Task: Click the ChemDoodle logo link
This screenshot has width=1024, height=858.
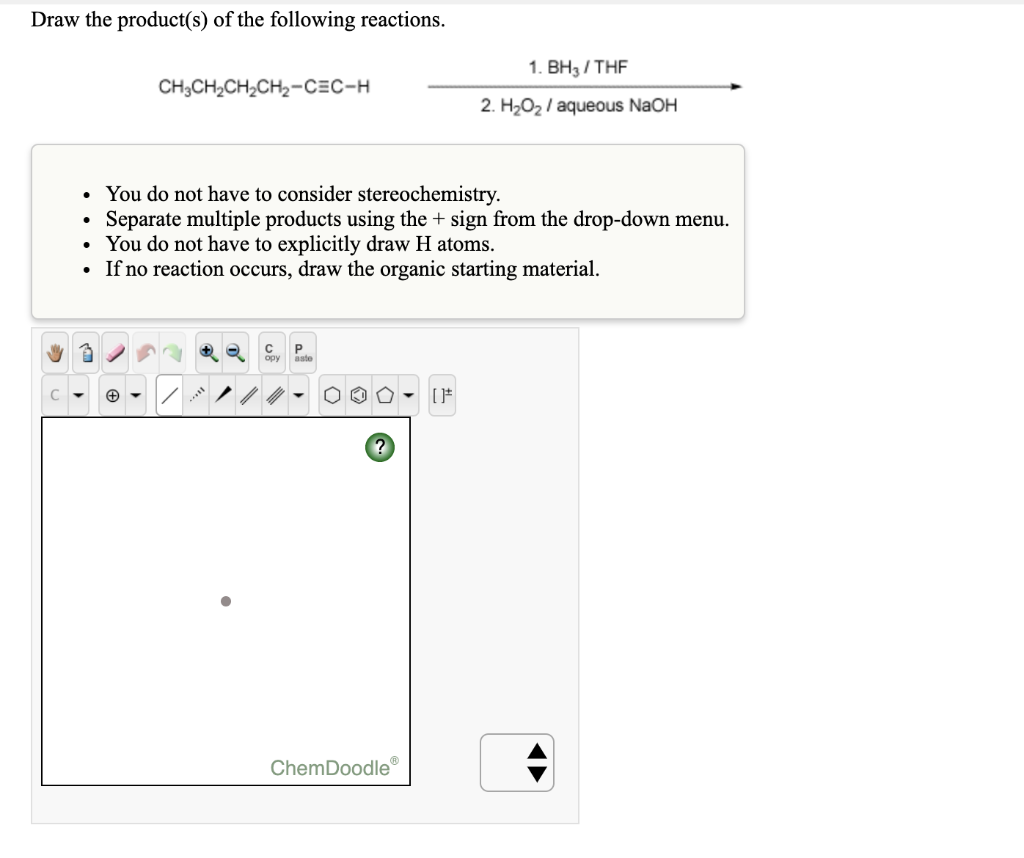Action: click(333, 768)
